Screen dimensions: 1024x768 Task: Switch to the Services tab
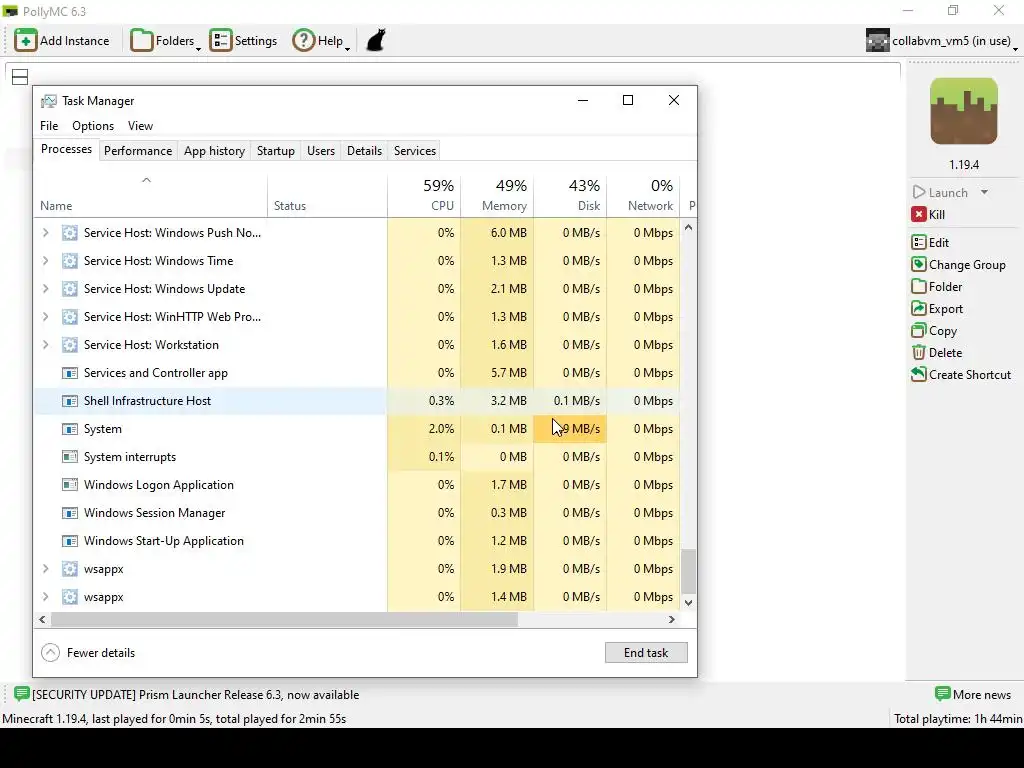click(x=415, y=151)
